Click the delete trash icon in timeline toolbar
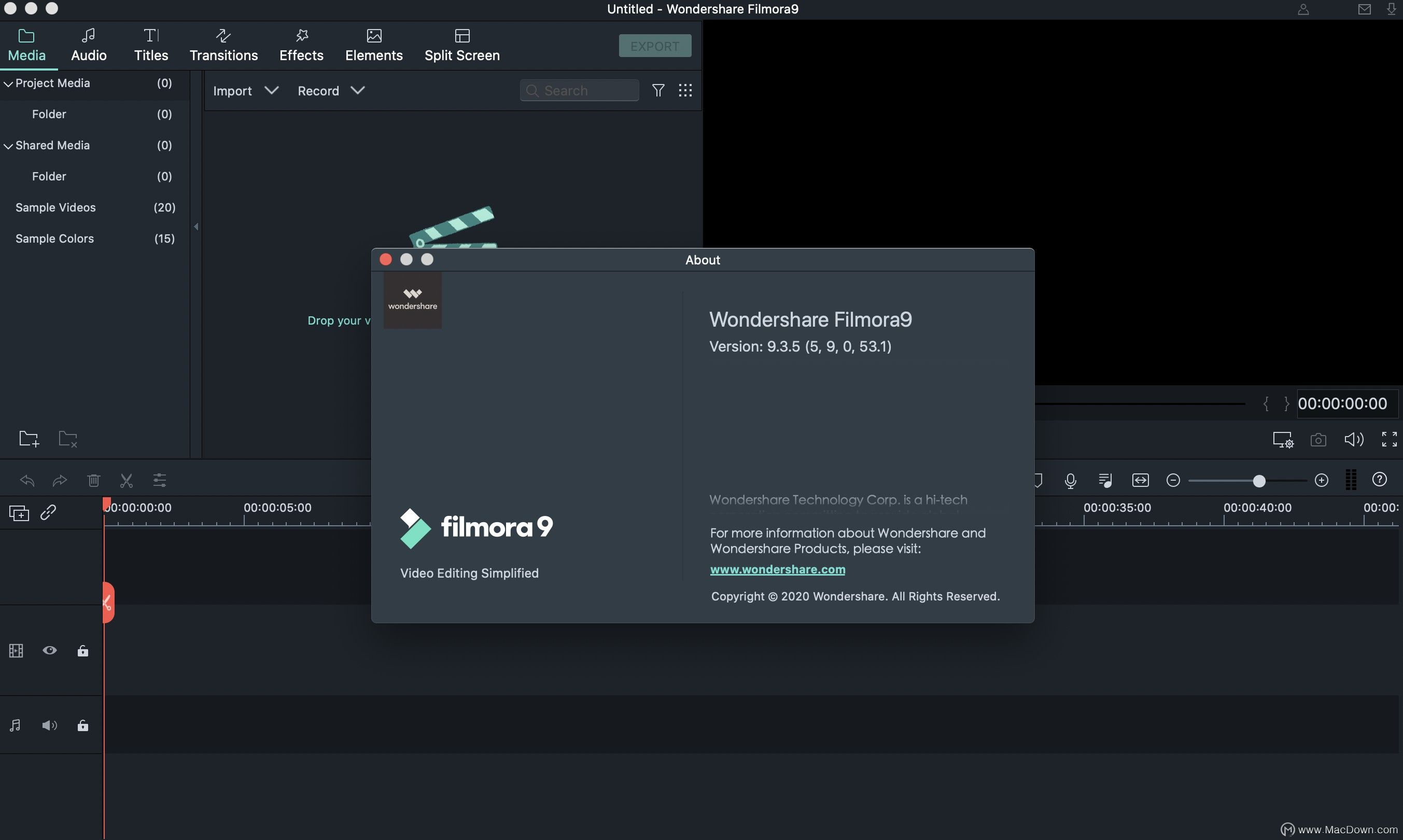Image resolution: width=1403 pixels, height=840 pixels. click(93, 481)
